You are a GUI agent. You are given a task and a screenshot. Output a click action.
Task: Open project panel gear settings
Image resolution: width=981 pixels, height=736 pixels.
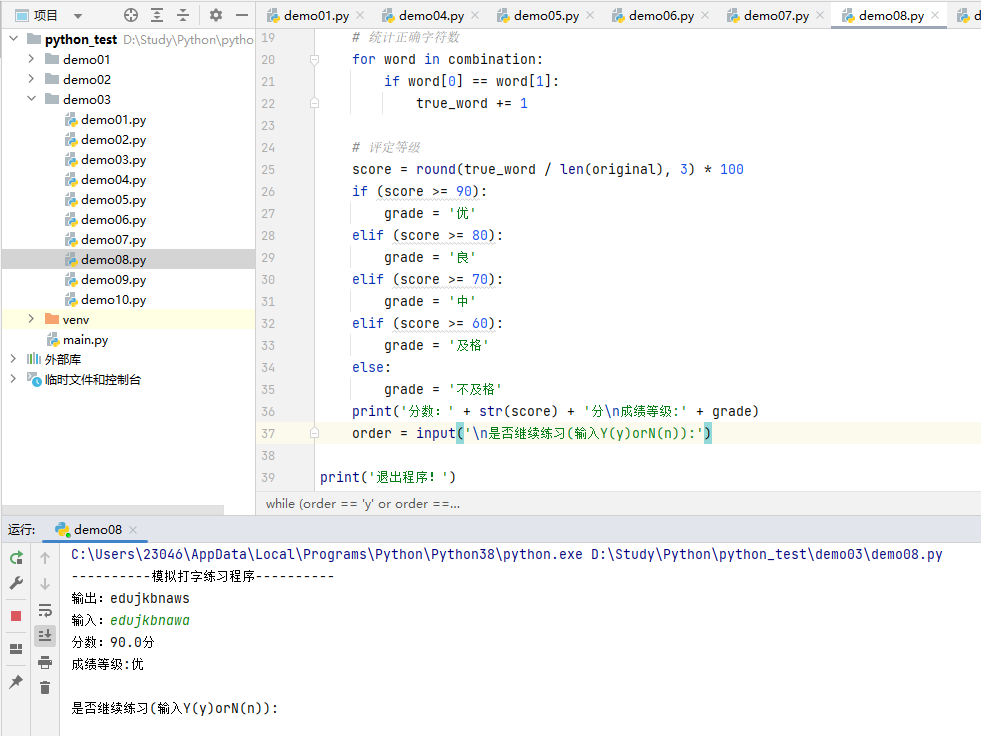pyautogui.click(x=216, y=15)
